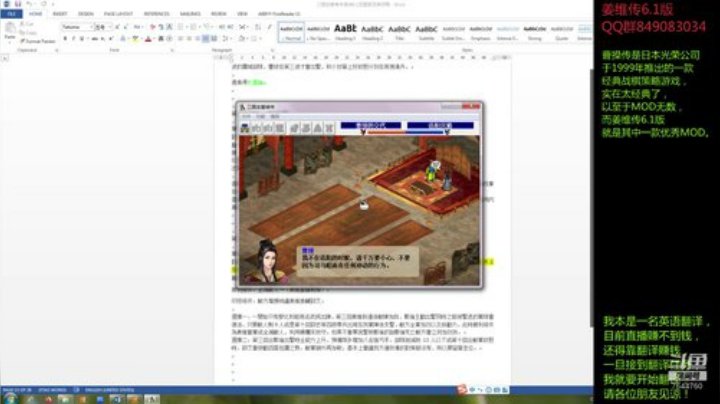Toggle Subscript formatting
The height and width of the screenshot is (404, 720).
pyautogui.click(x=103, y=39)
